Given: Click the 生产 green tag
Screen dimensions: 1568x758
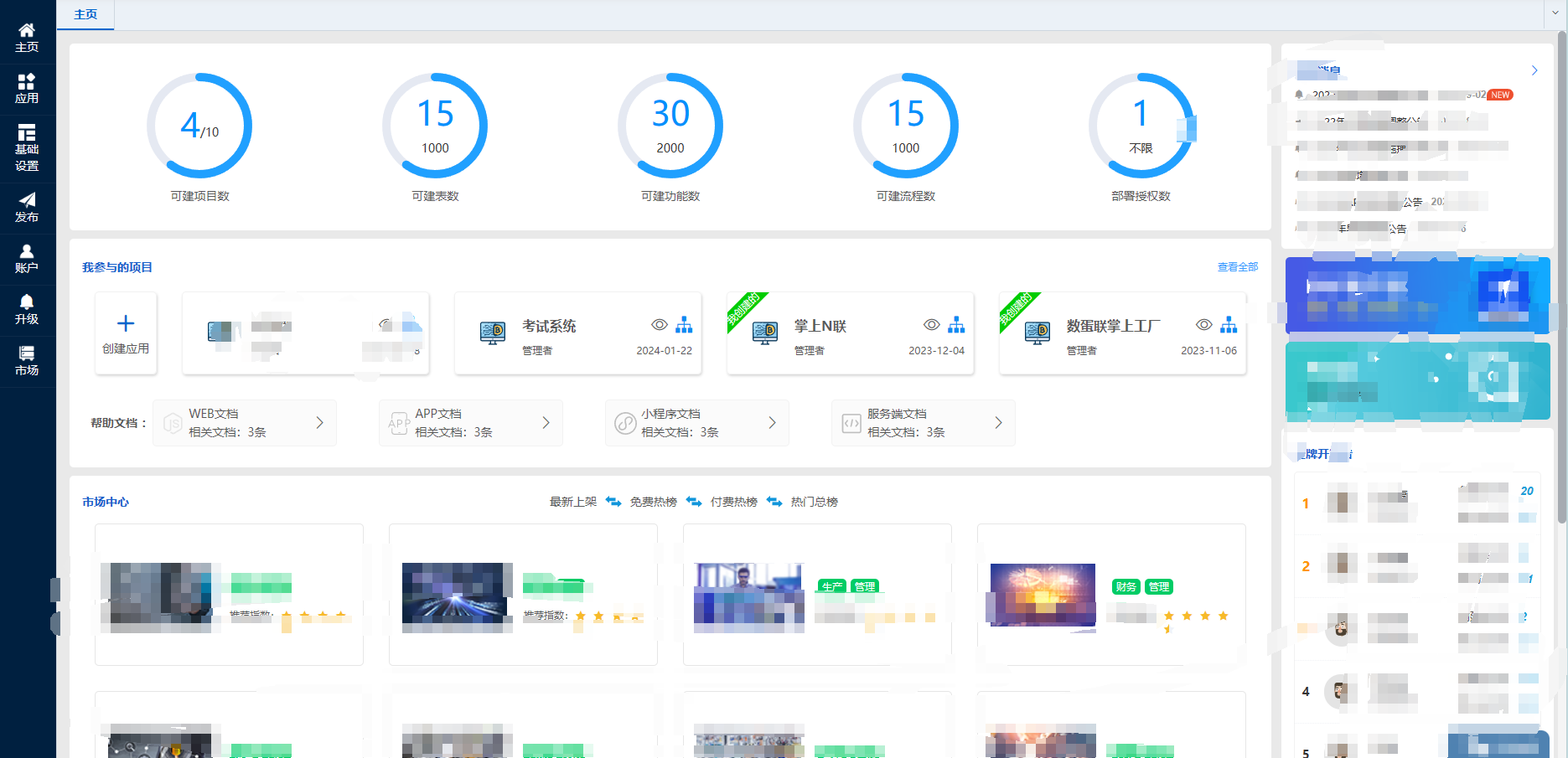Looking at the screenshot, I should tap(832, 586).
